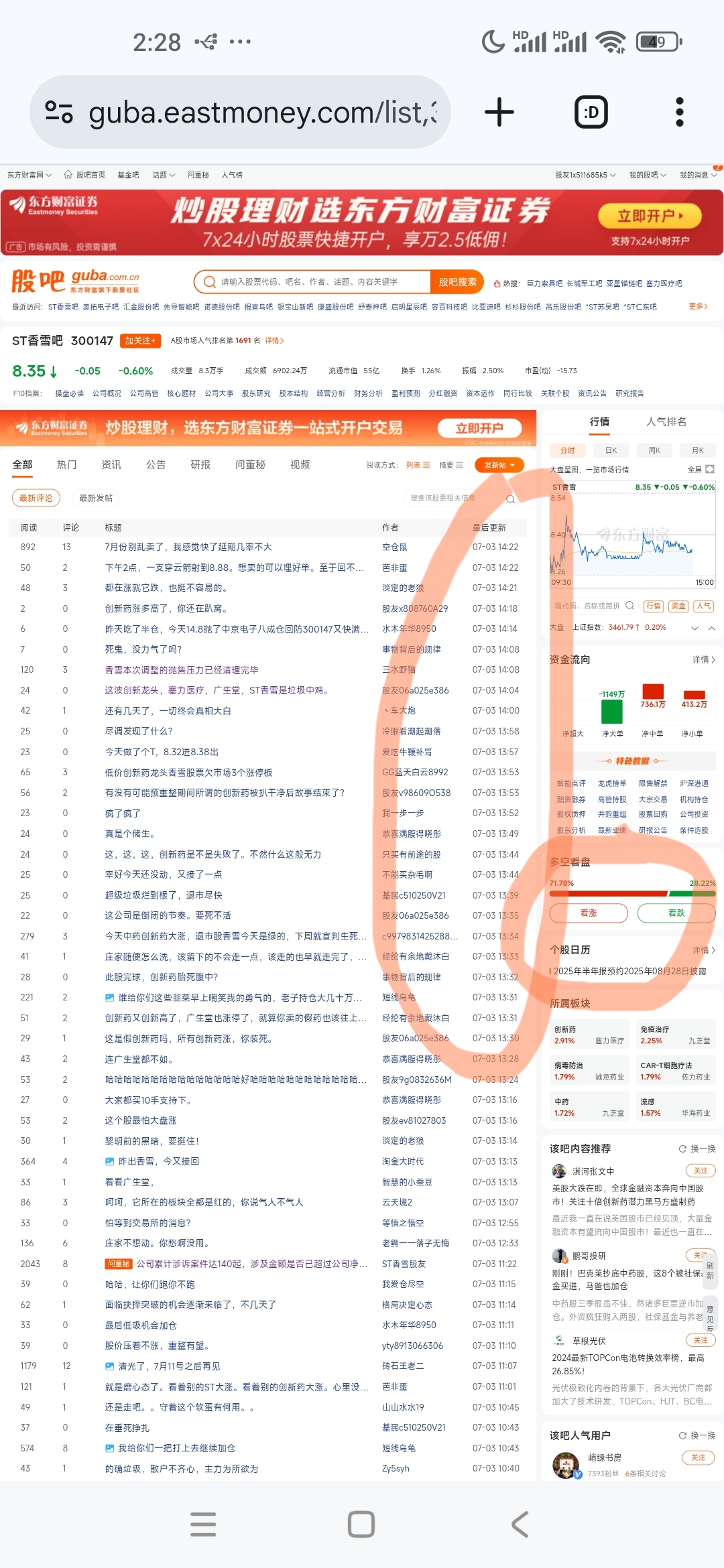Click orange 股吧搜索 button

pos(458,282)
